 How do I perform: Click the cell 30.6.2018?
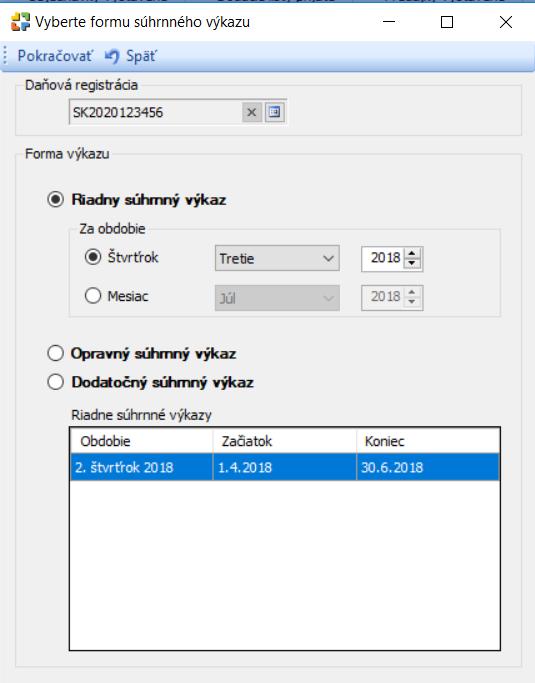pos(428,467)
